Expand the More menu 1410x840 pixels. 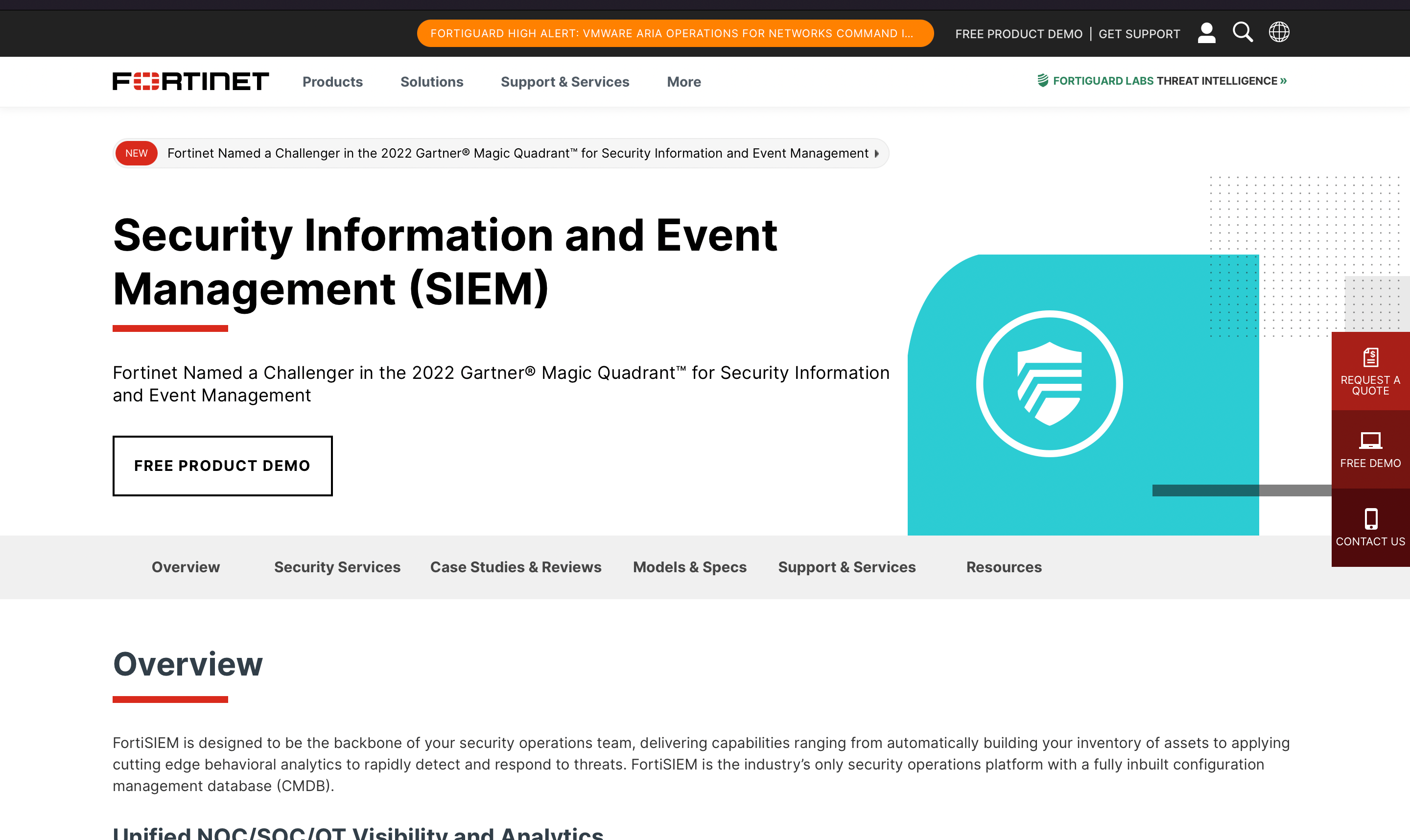point(684,82)
